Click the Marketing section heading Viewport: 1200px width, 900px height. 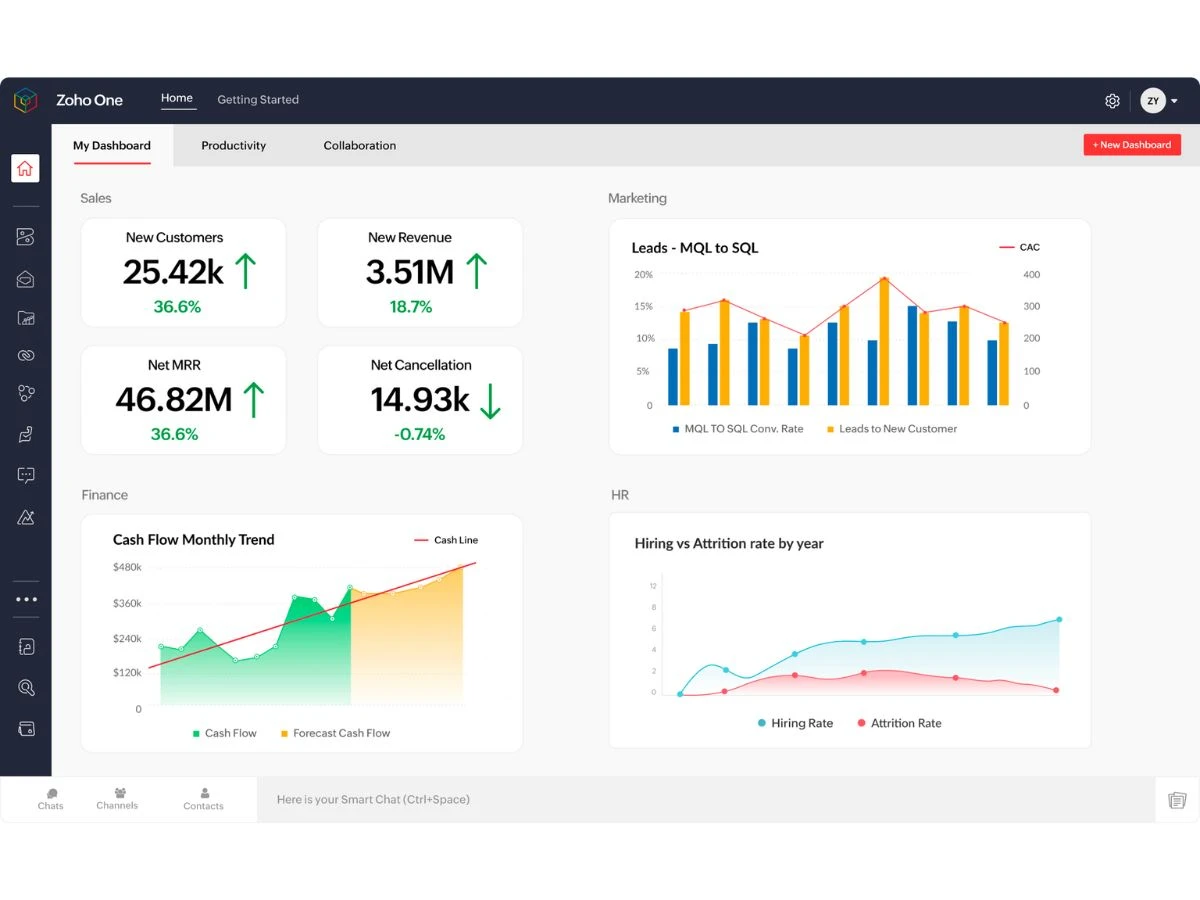click(x=637, y=198)
